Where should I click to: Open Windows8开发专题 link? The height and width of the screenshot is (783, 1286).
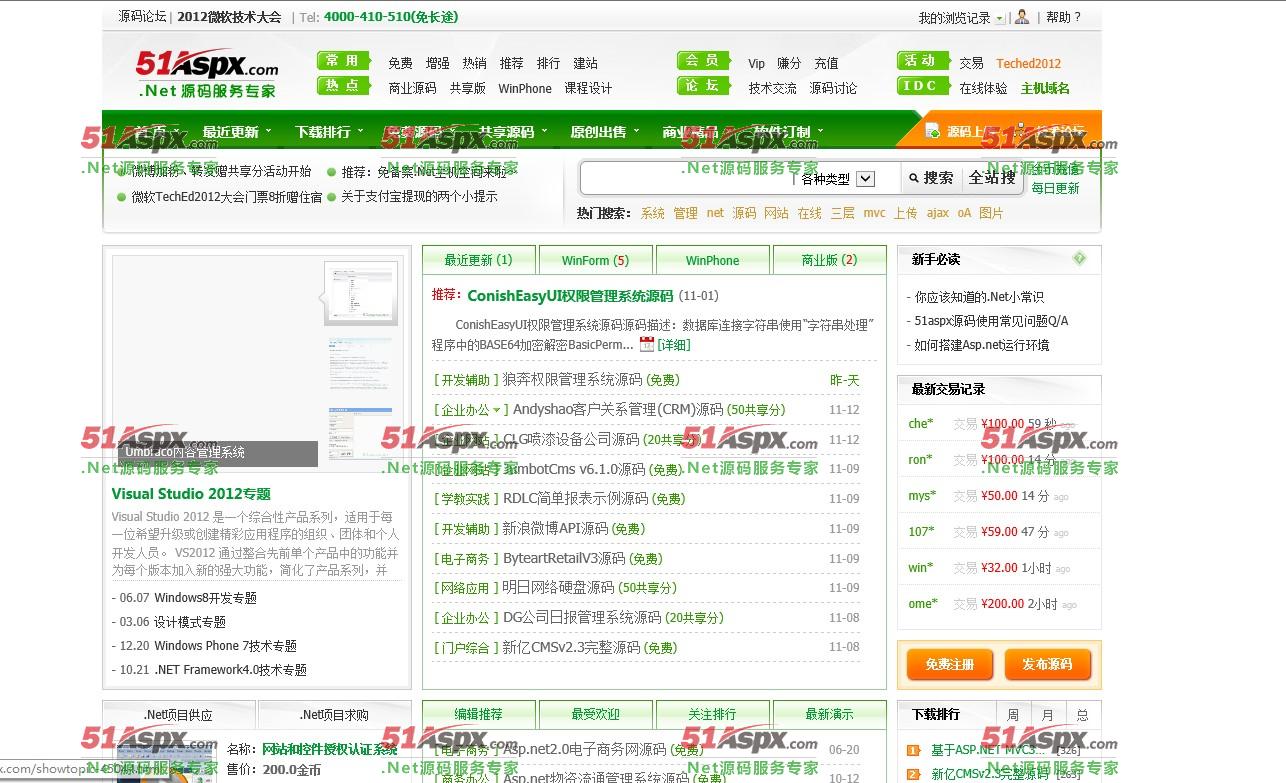pyautogui.click(x=205, y=598)
